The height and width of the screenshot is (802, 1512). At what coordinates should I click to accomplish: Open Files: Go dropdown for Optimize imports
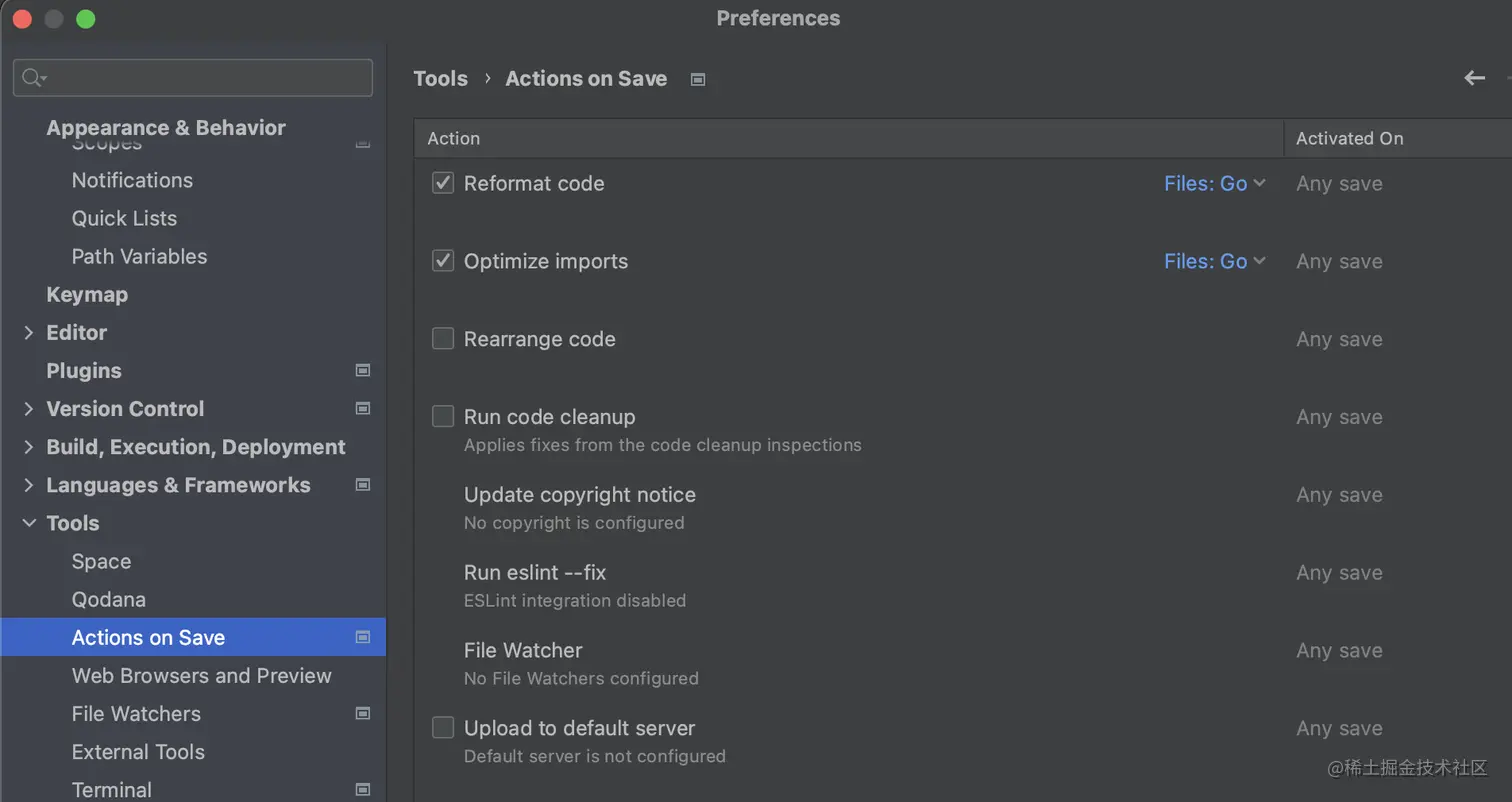[1214, 261]
